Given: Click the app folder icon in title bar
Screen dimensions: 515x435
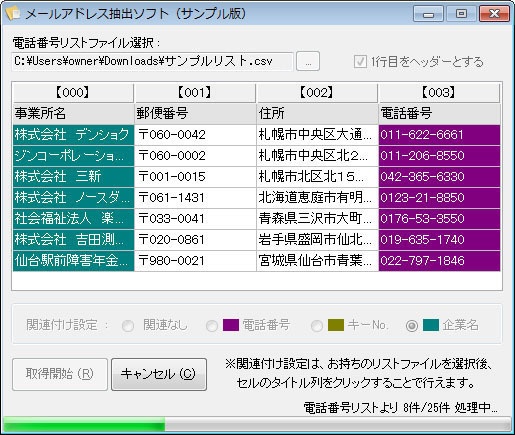Looking at the screenshot, I should [12, 14].
